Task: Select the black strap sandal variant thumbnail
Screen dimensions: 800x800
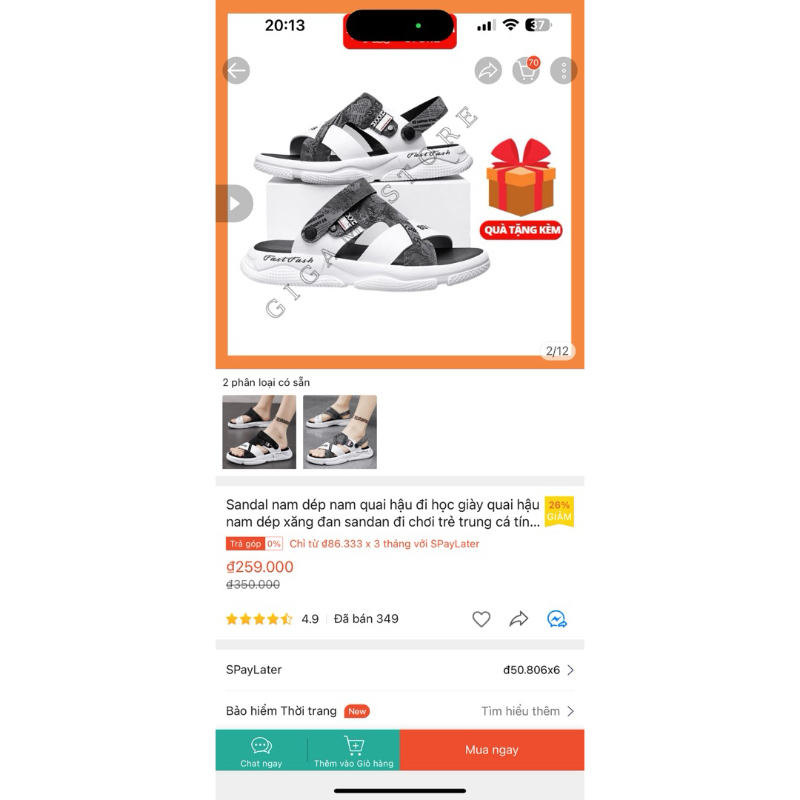Action: click(259, 432)
